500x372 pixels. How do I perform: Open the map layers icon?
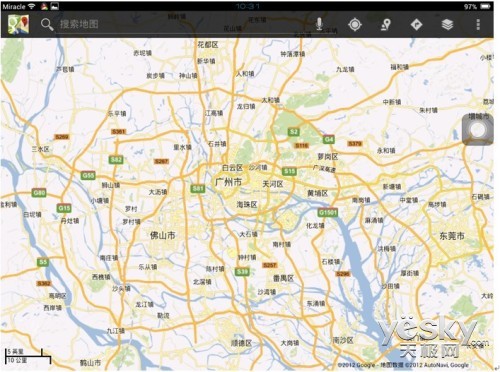point(447,25)
